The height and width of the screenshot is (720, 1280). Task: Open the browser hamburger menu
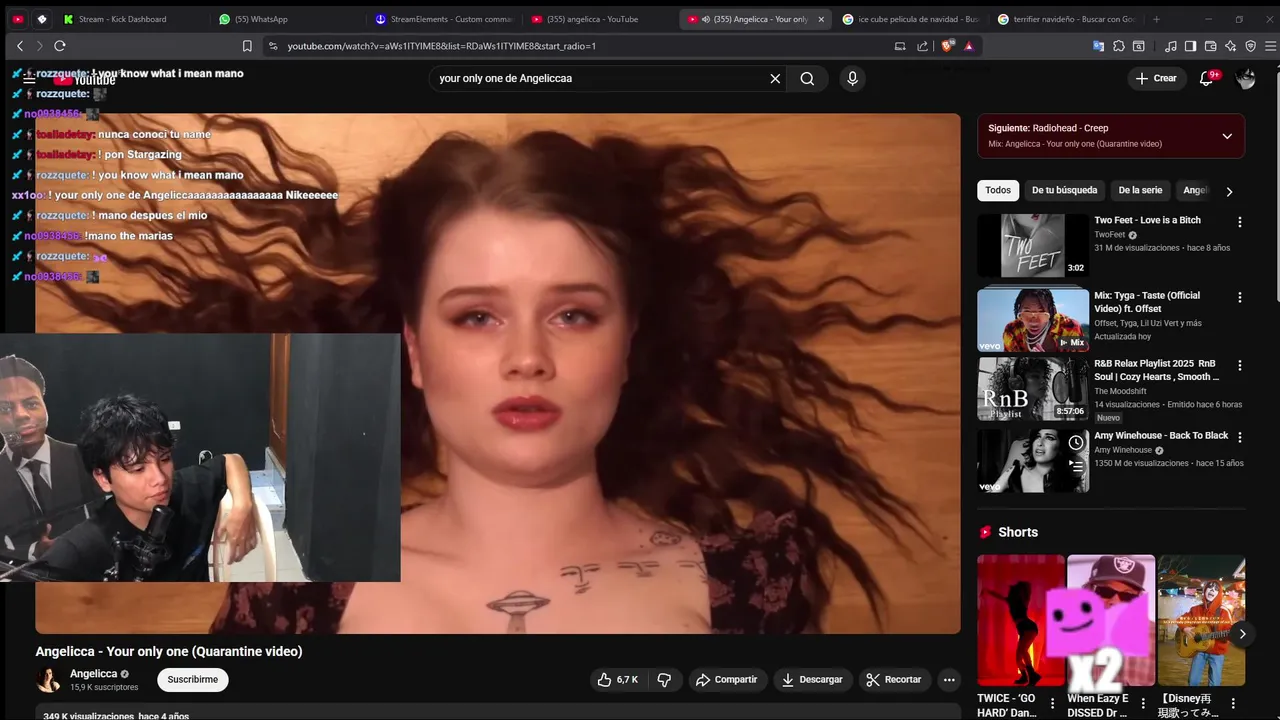tap(1270, 46)
